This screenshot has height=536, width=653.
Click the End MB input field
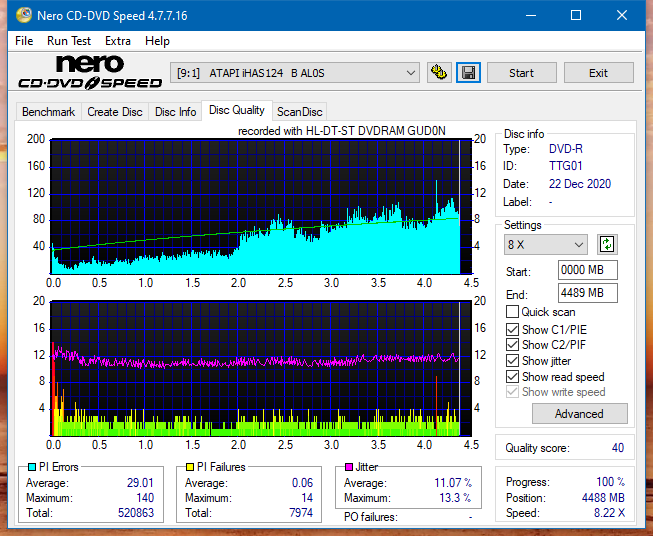pos(587,293)
